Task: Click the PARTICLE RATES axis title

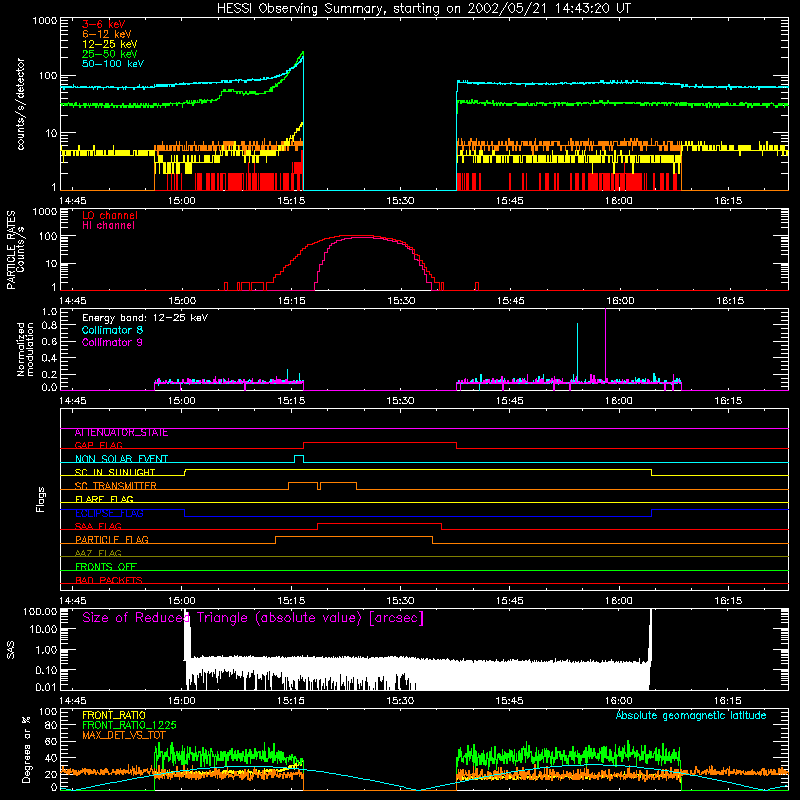Action: [x=11, y=249]
